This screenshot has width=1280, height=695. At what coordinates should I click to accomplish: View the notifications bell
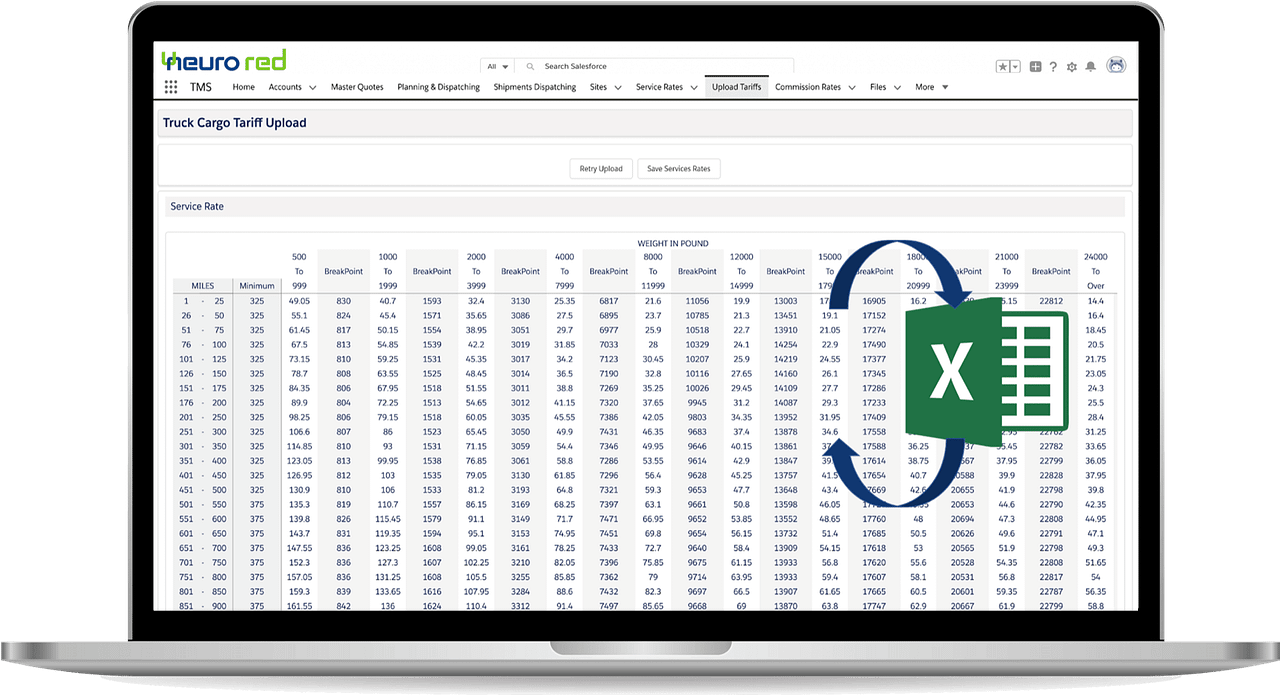pyautogui.click(x=1091, y=67)
